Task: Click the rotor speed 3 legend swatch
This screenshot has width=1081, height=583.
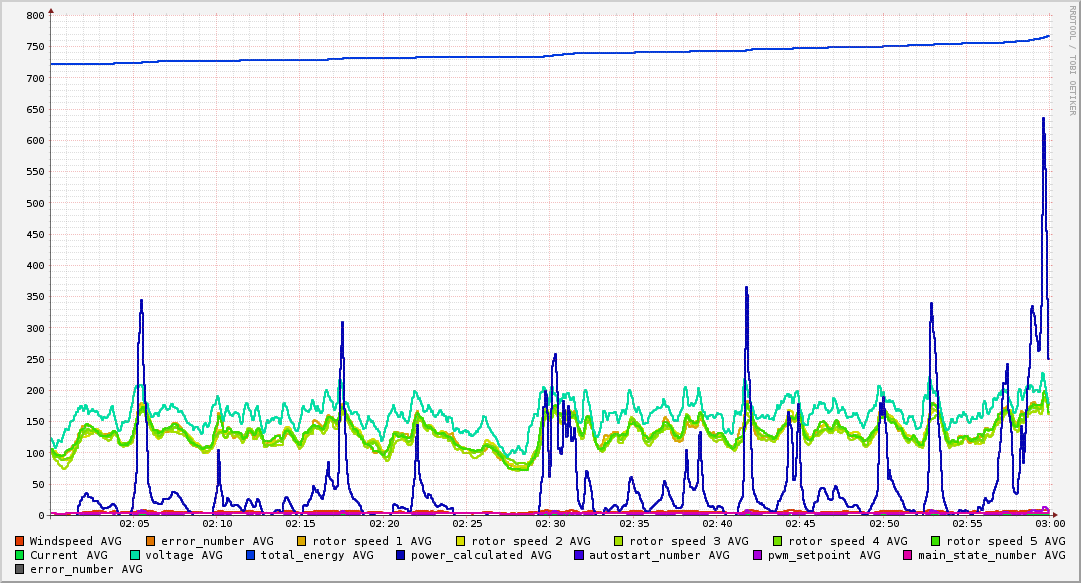Action: tap(618, 541)
